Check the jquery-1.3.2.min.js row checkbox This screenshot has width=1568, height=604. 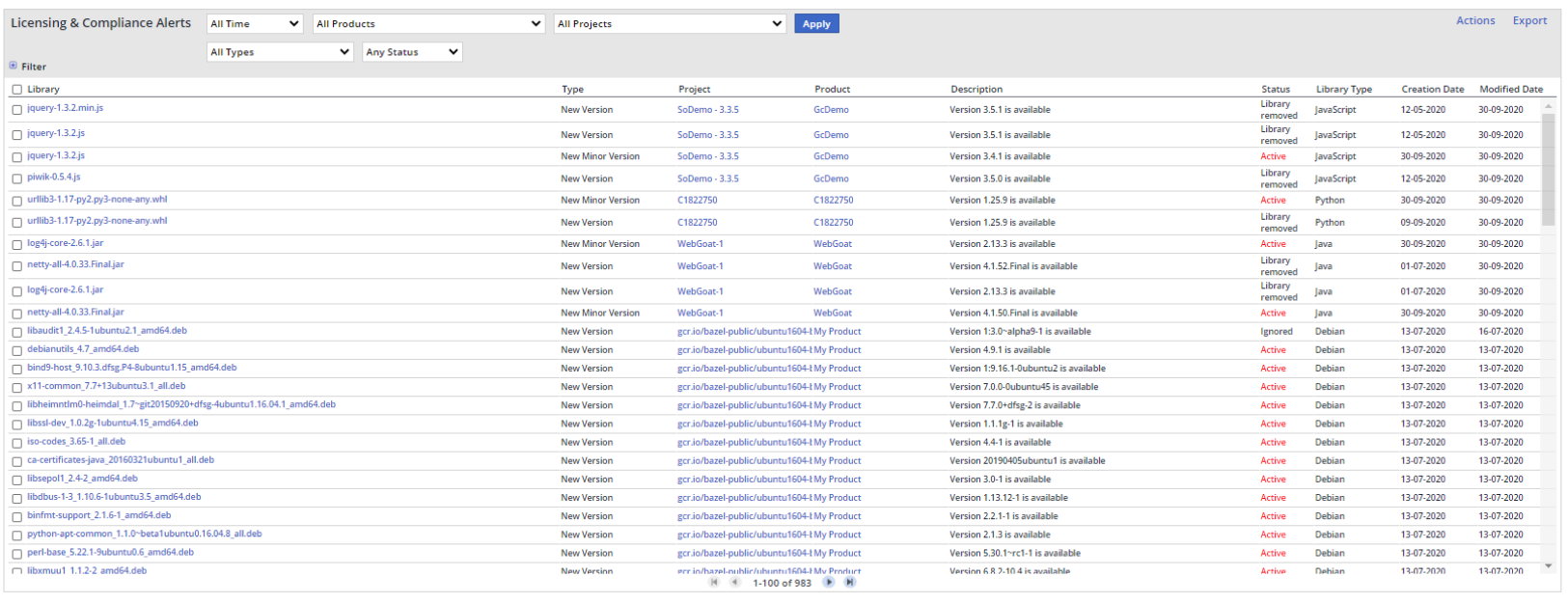coord(17,110)
